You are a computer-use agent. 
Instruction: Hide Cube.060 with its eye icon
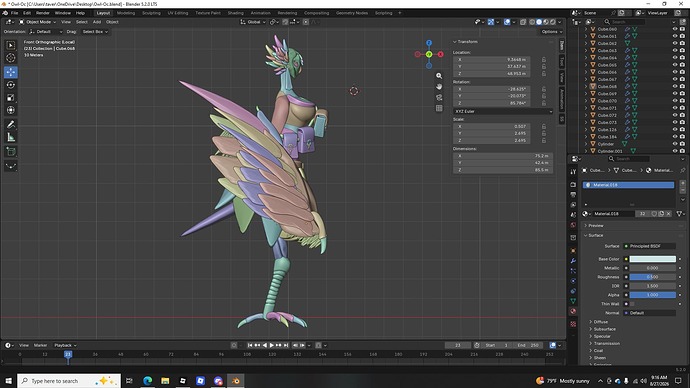click(x=675, y=29)
